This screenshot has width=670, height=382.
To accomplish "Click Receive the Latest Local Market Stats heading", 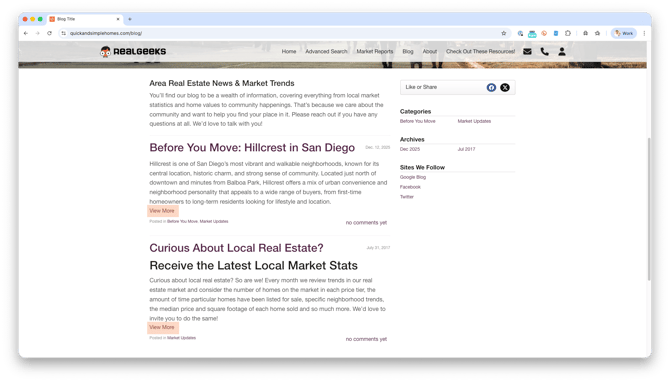I will (x=253, y=266).
